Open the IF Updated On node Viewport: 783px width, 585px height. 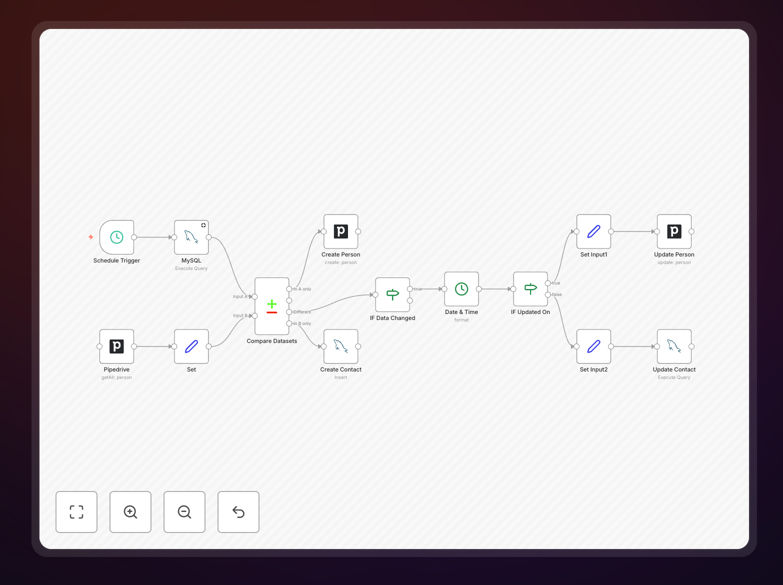(x=530, y=289)
